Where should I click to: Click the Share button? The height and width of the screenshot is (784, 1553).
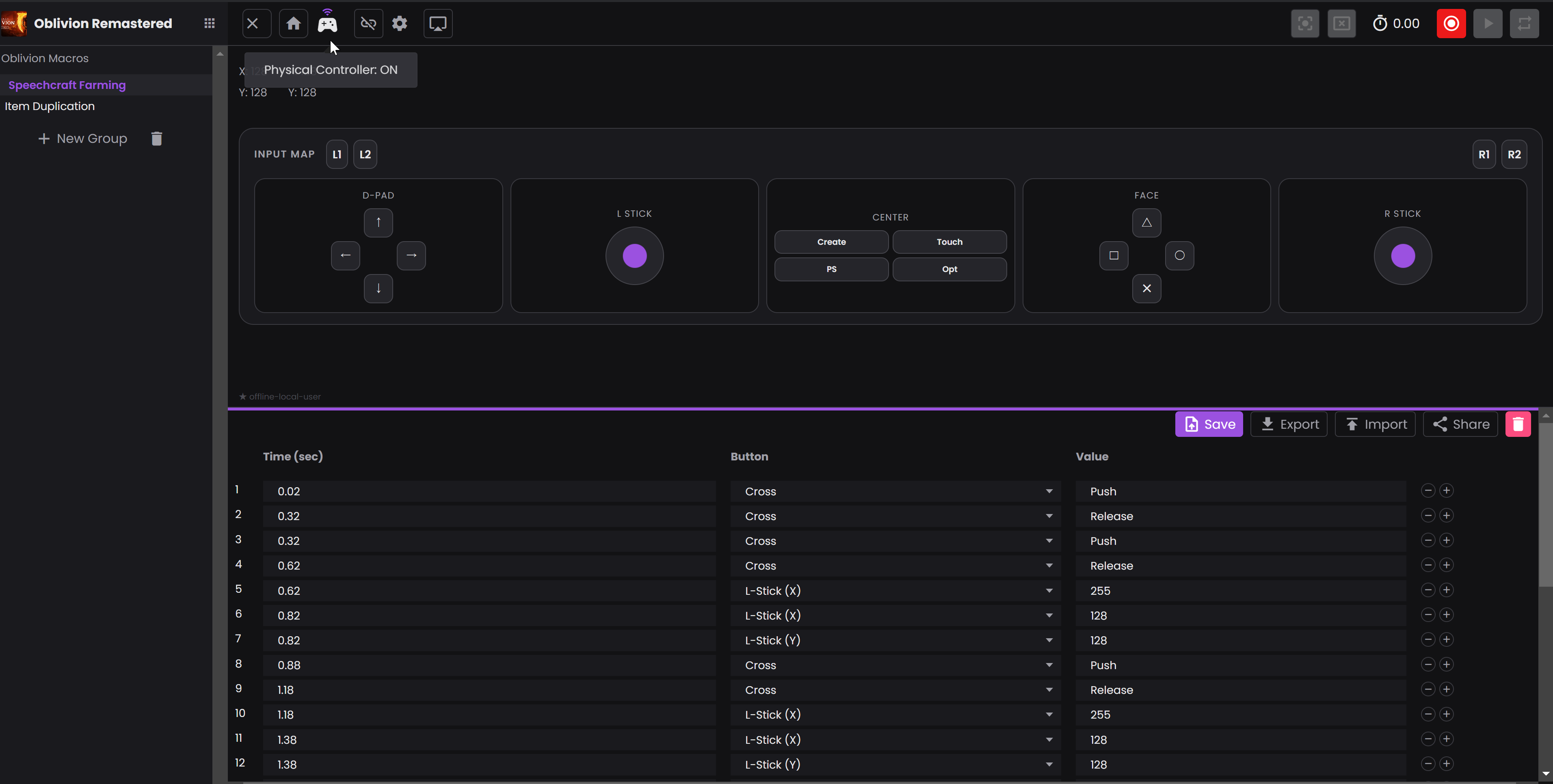point(1460,424)
